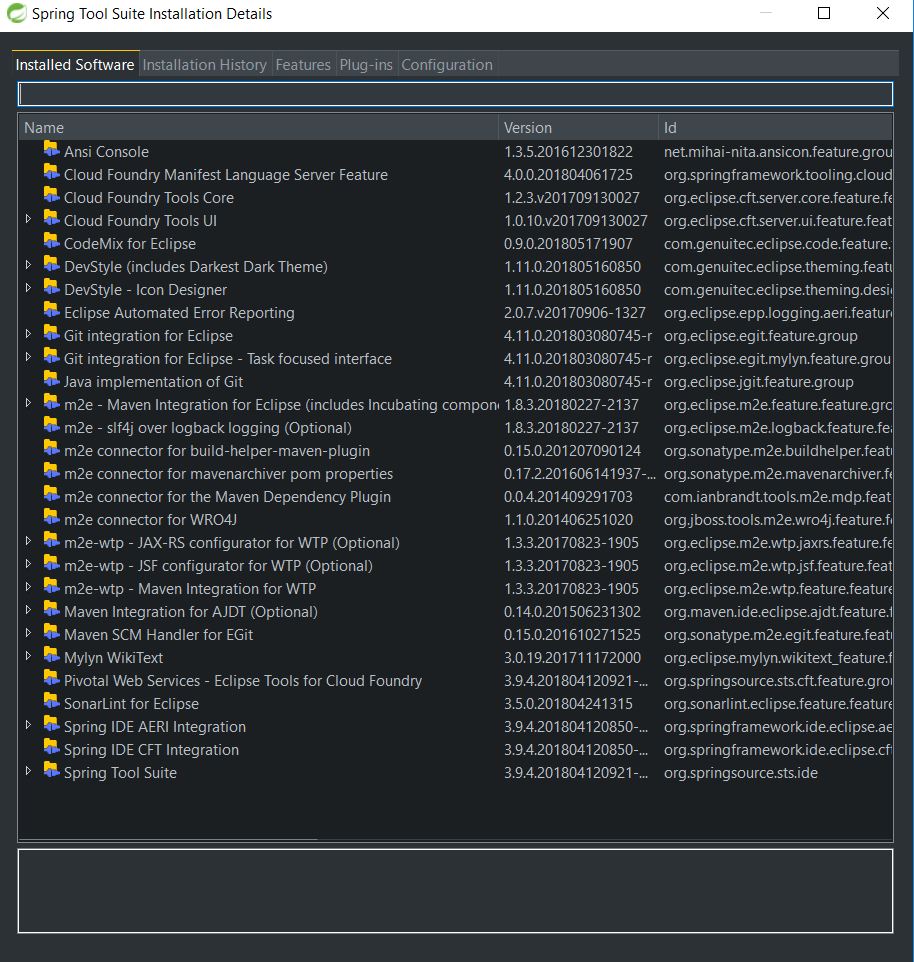The width and height of the screenshot is (914, 962).
Task: Maximize the Installation Details window
Action: tap(824, 13)
